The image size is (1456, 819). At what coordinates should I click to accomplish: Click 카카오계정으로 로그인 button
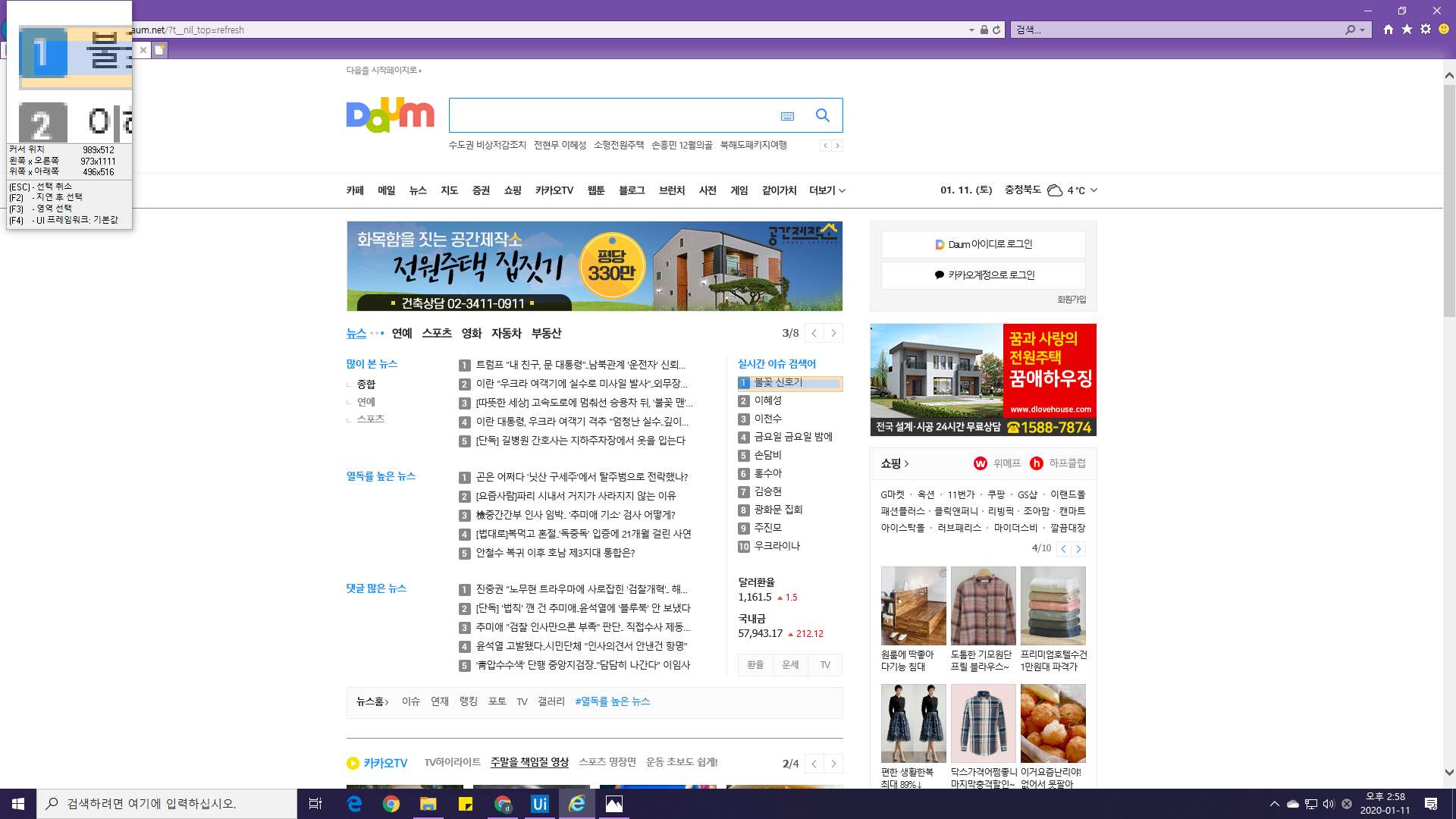point(983,275)
